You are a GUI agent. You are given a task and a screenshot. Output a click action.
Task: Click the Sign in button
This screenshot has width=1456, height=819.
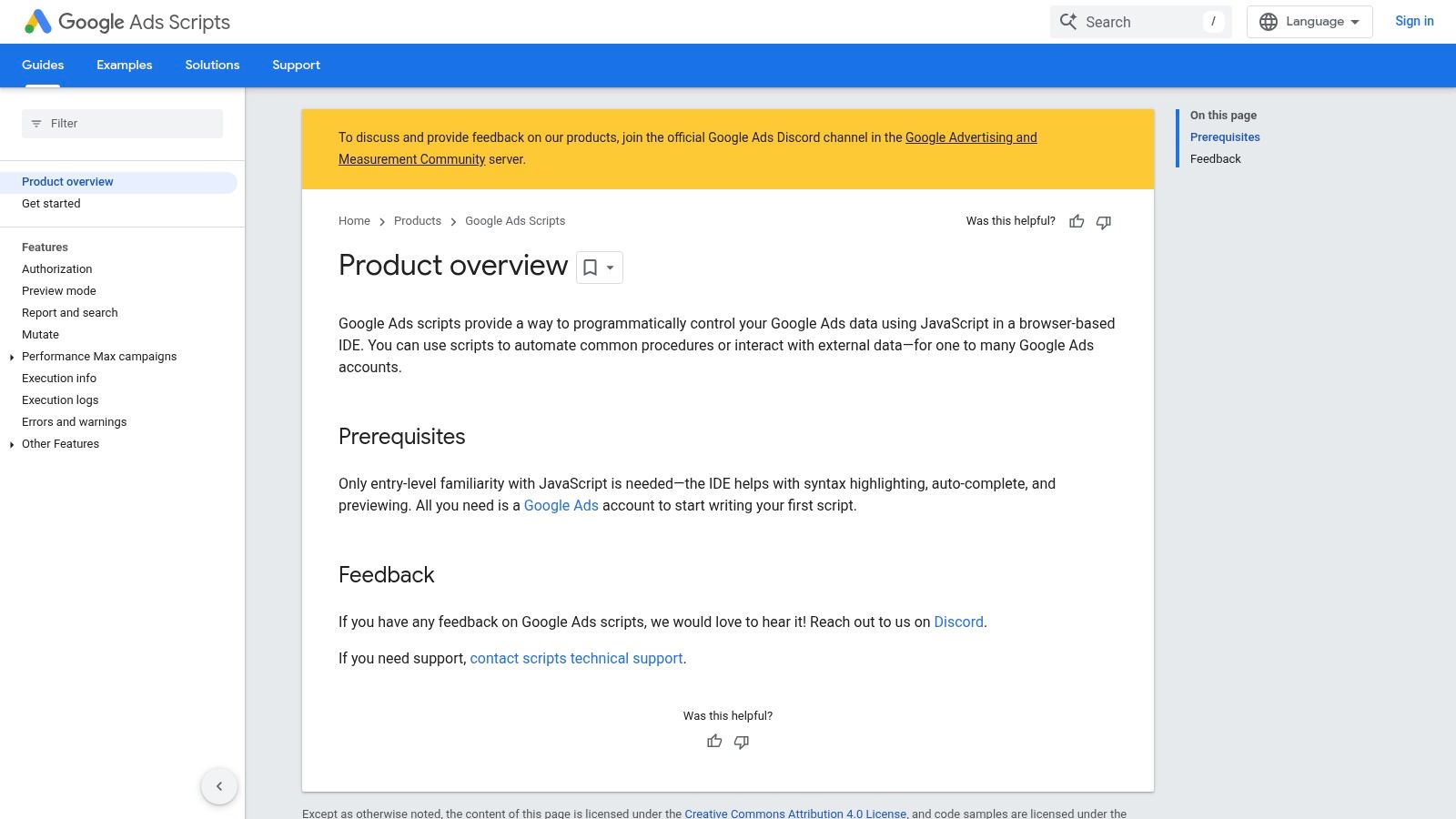coord(1414,22)
